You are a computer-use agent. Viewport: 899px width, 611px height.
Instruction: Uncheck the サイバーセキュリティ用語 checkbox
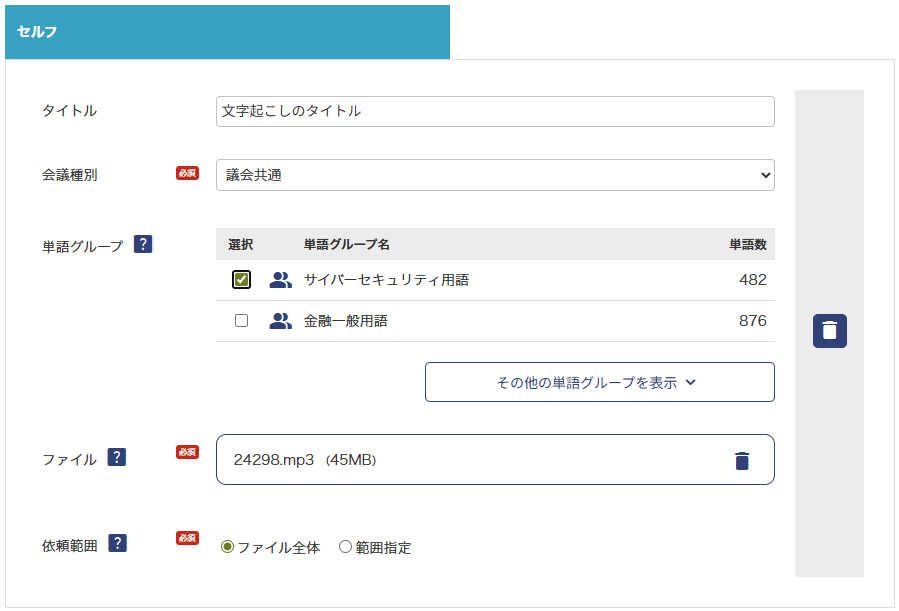click(x=241, y=280)
